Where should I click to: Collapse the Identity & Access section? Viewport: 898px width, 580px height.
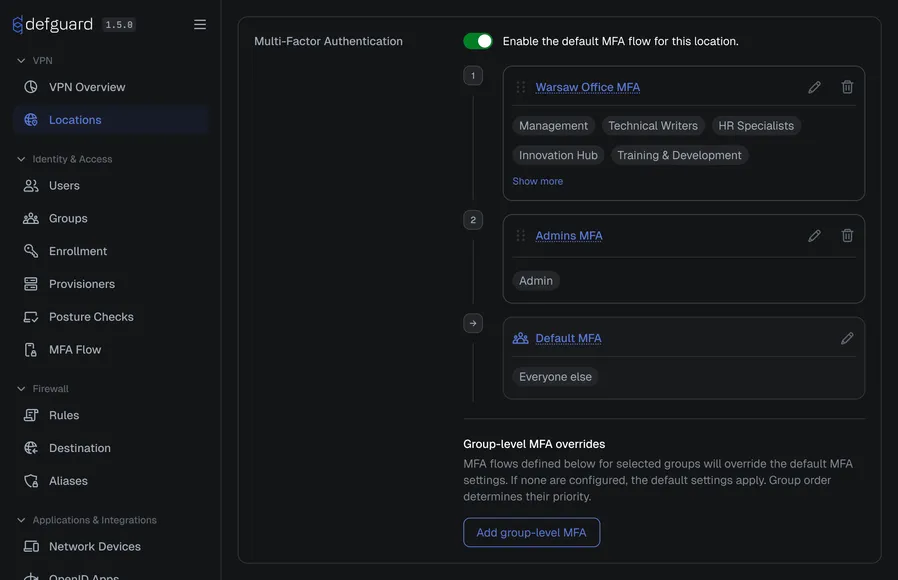coord(21,159)
